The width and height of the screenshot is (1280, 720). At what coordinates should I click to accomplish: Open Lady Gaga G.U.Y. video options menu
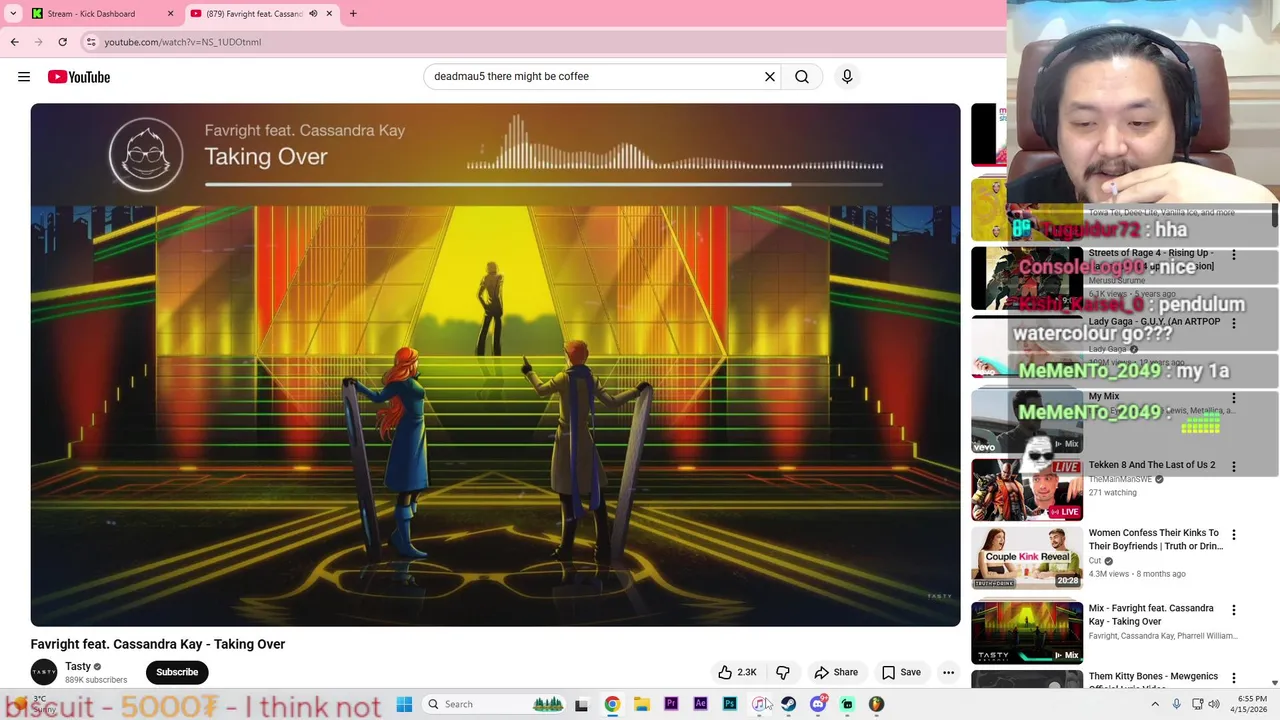pyautogui.click(x=1234, y=323)
